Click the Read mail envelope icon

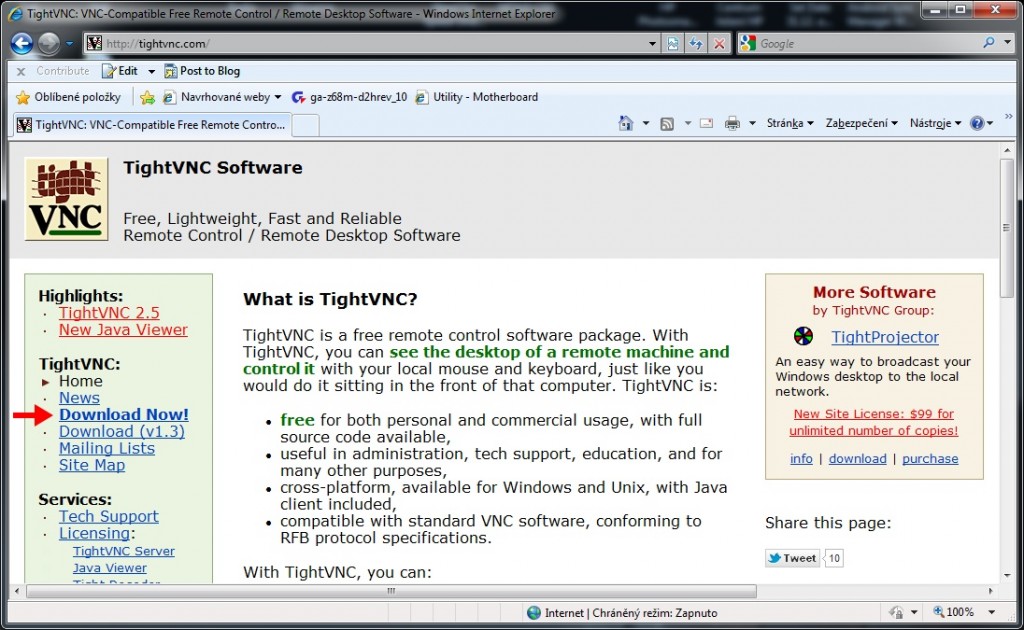[x=707, y=123]
